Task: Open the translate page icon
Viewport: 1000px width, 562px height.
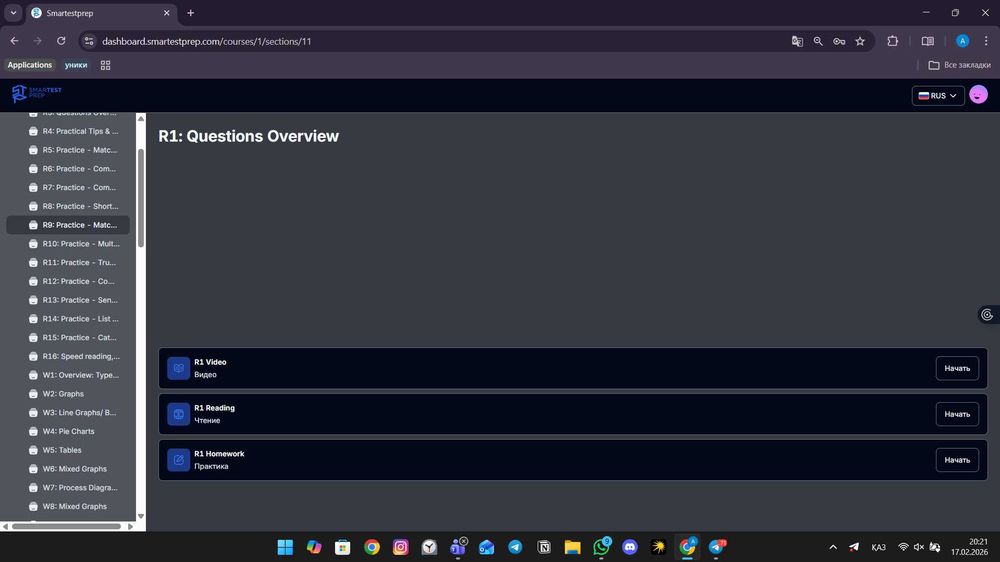Action: tap(797, 41)
